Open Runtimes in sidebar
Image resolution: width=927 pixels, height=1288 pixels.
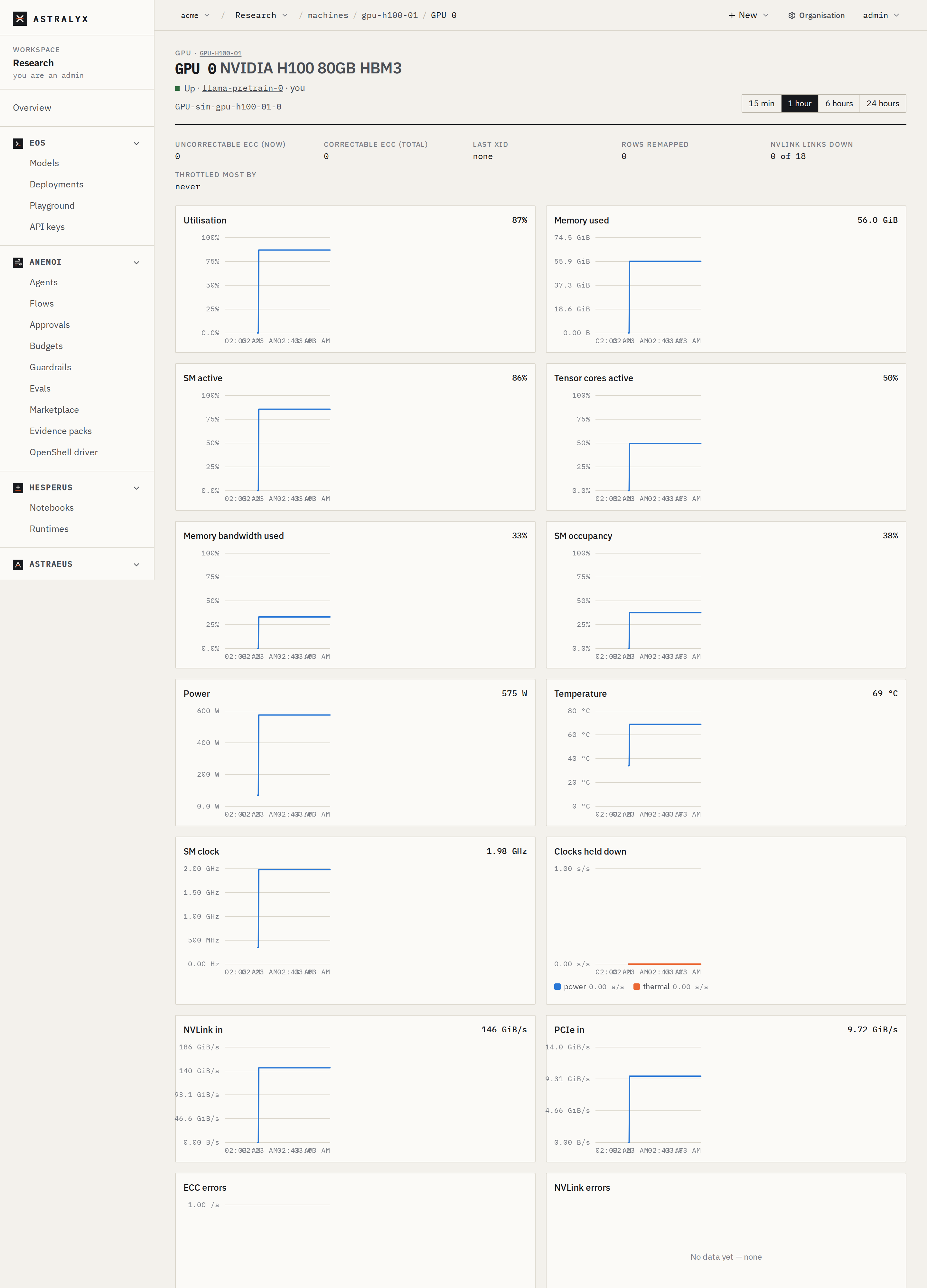click(x=49, y=529)
